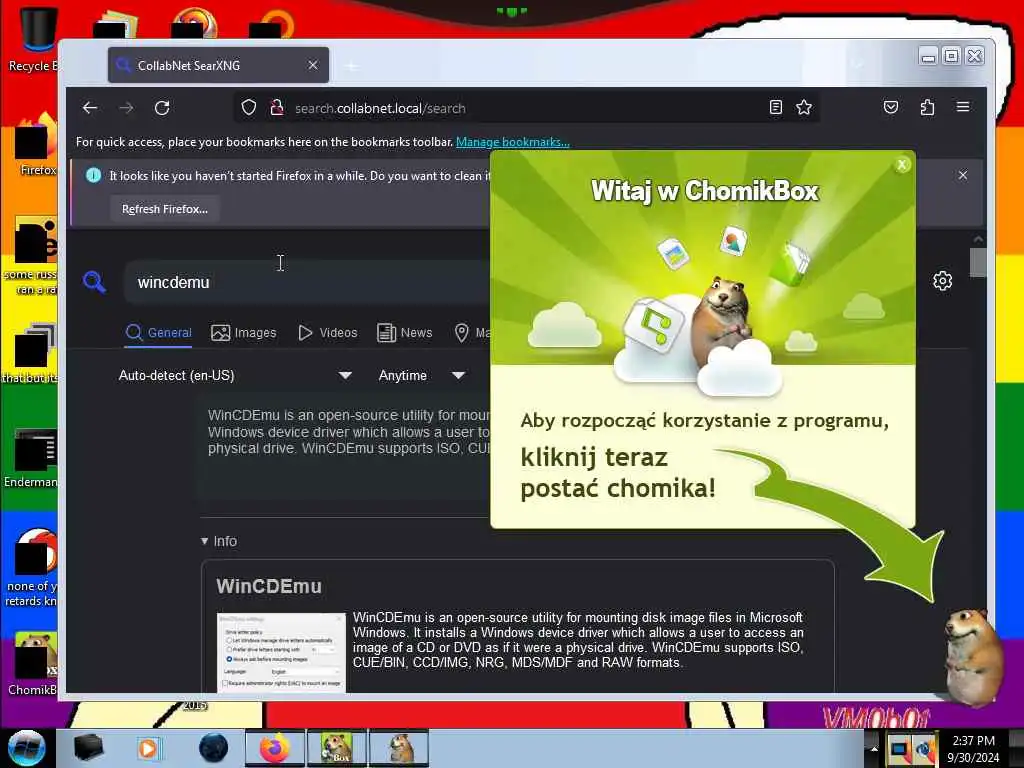Open the Auto-detect (en-US) language dropdown
The height and width of the screenshot is (768, 1024).
point(235,376)
